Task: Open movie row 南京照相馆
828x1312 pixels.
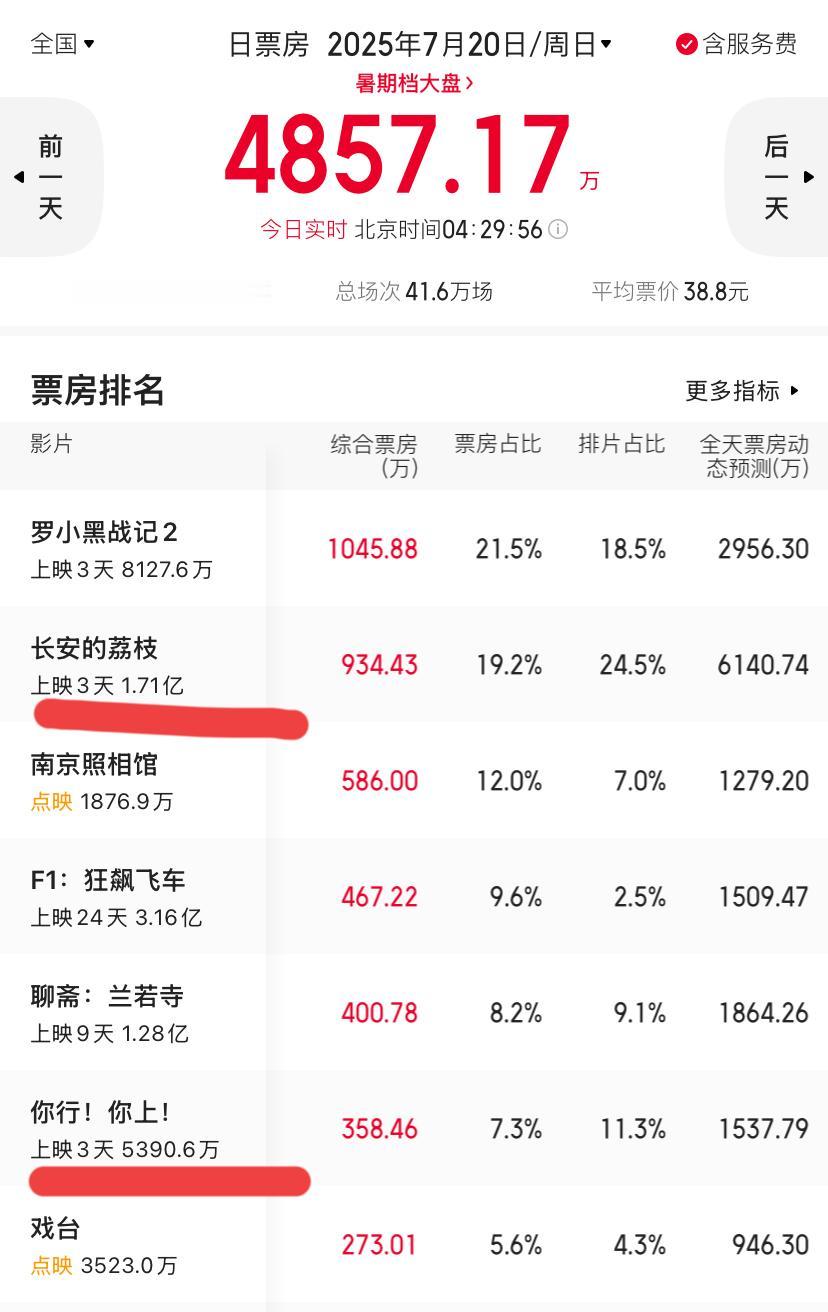Action: coord(414,780)
